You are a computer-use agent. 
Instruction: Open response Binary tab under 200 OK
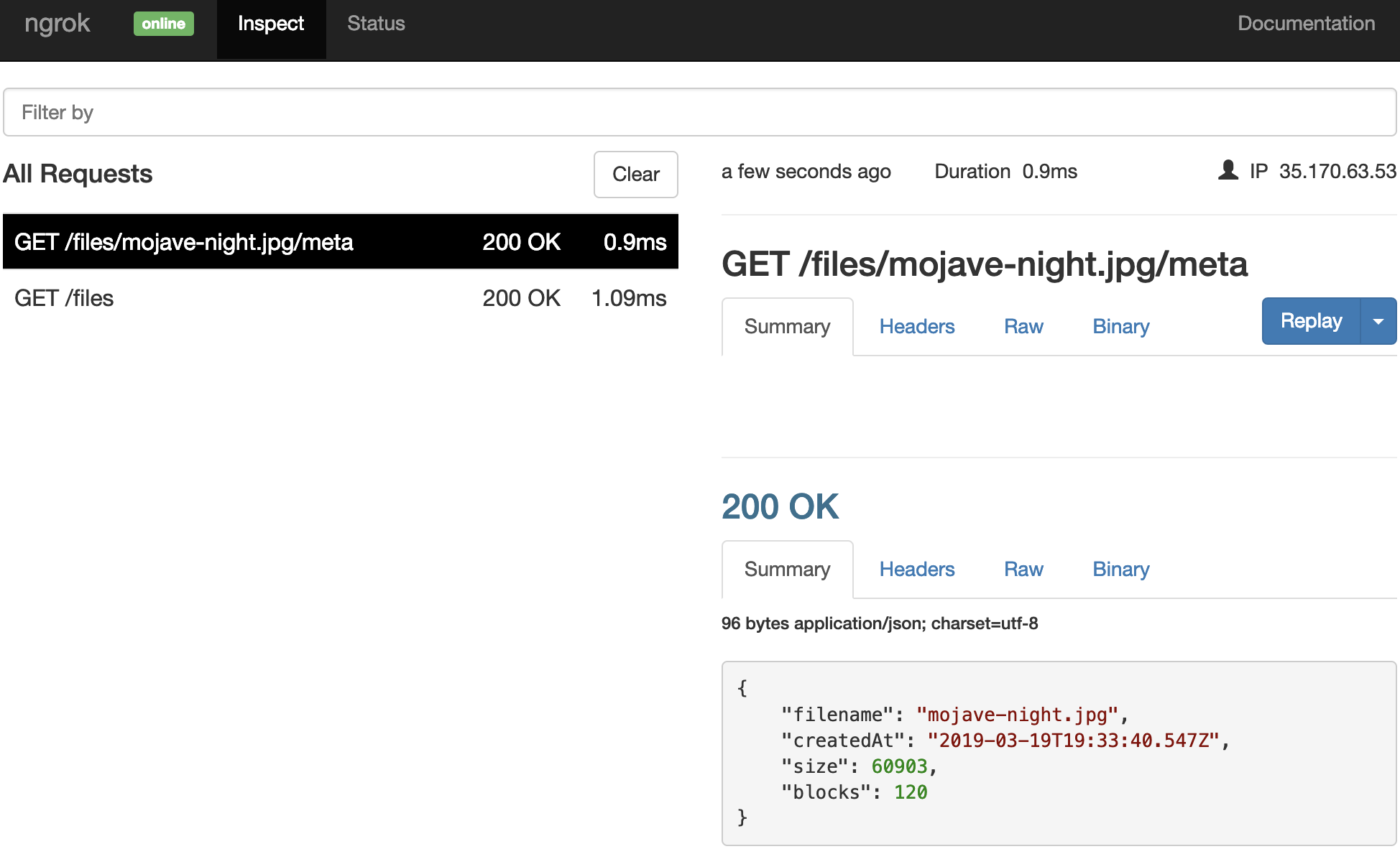pyautogui.click(x=1120, y=570)
